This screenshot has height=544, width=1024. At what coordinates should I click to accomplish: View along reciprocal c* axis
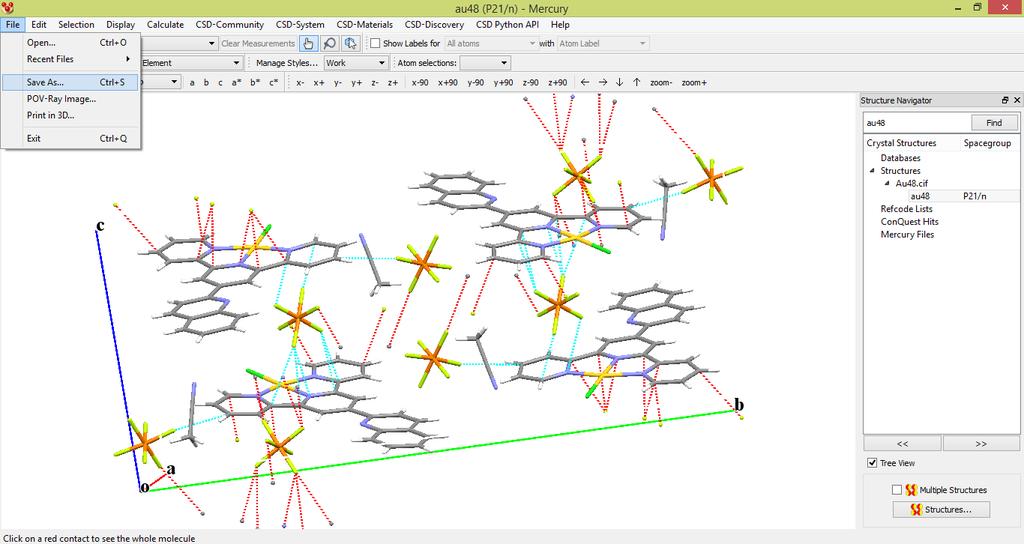tap(273, 83)
